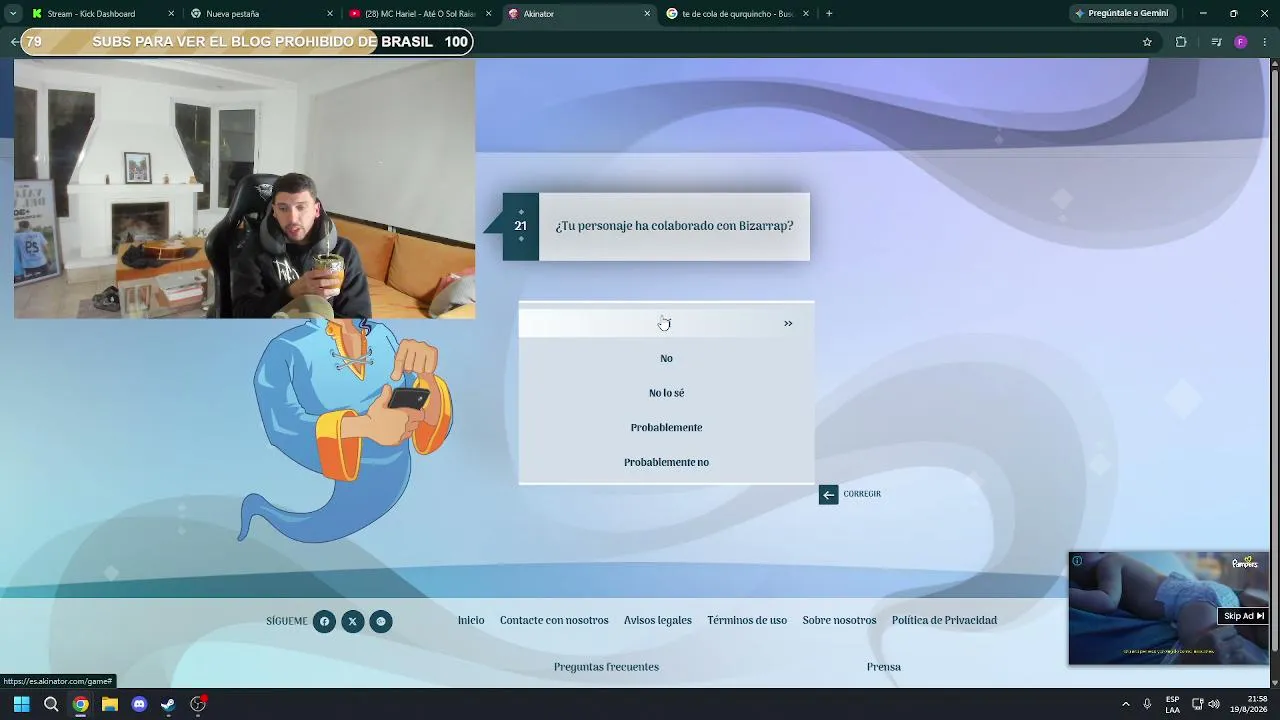
Task: Switch to the MC Hariel YouTube tab
Action: [420, 14]
